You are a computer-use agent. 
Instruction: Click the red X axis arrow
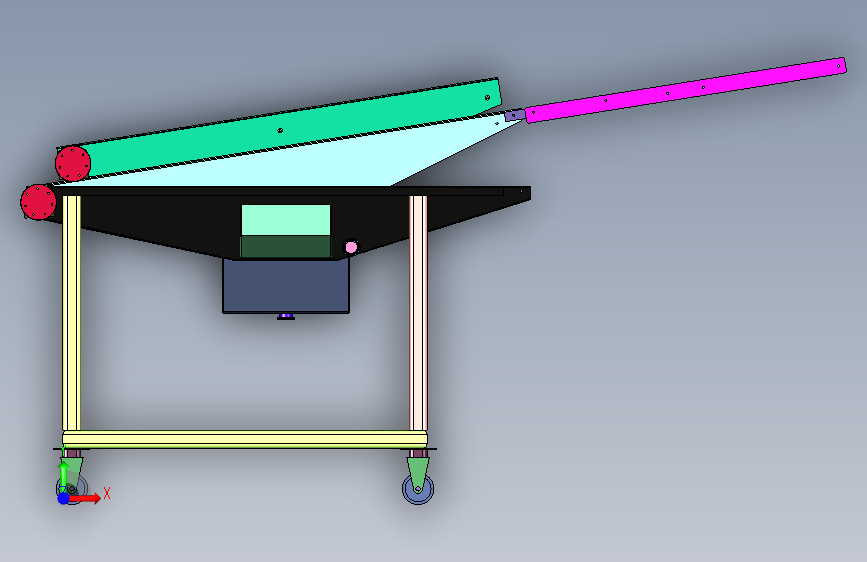point(85,498)
